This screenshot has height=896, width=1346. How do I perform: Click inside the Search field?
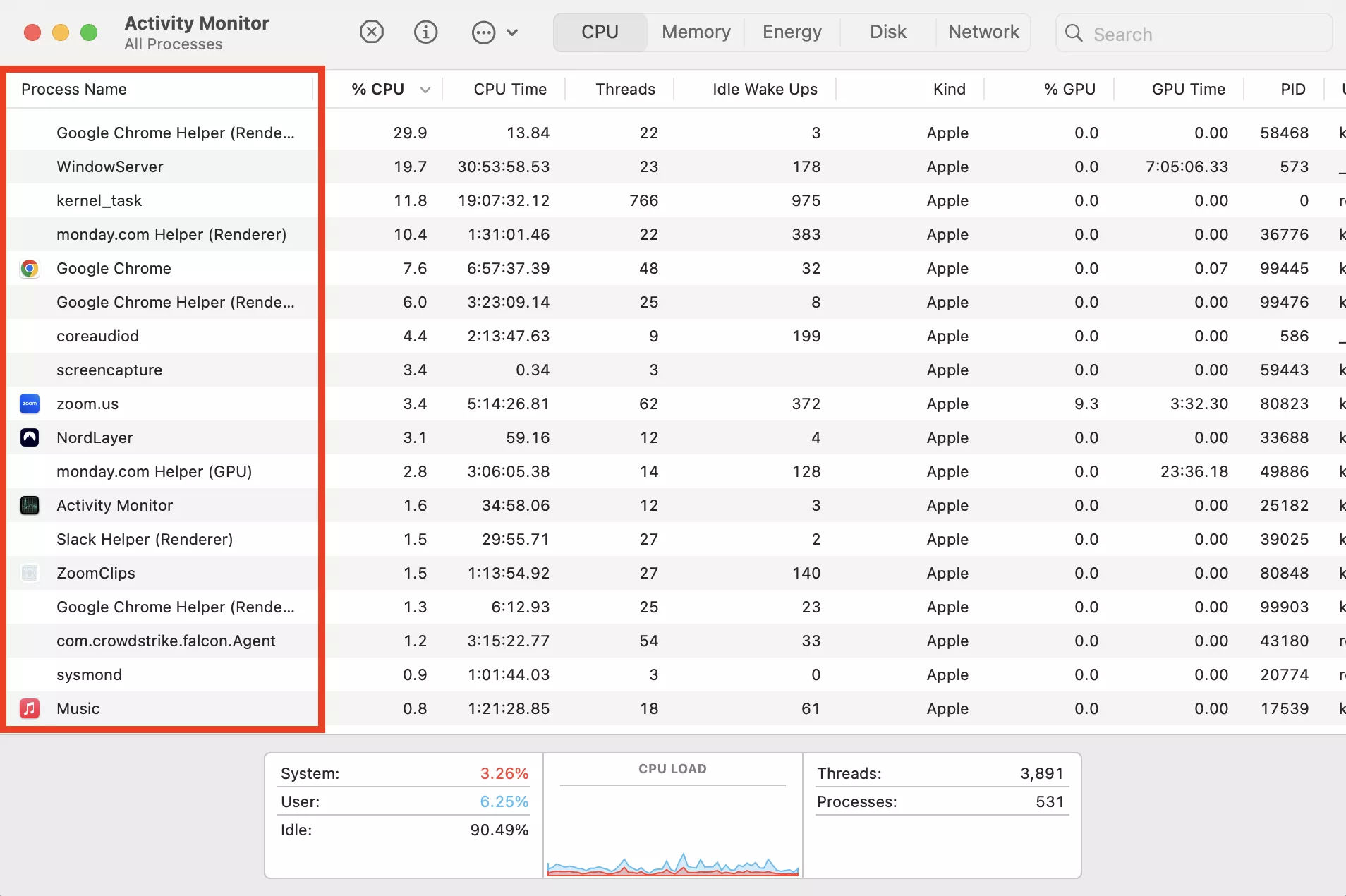[x=1192, y=33]
